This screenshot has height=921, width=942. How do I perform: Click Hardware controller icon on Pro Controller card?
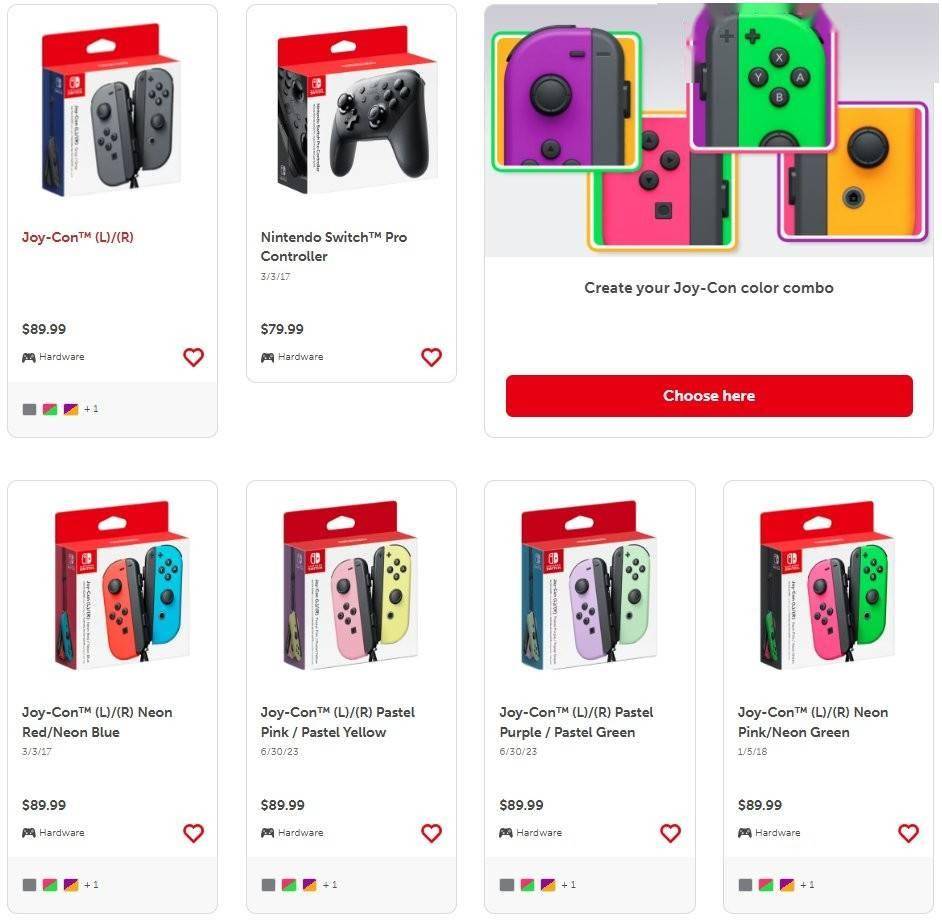[x=267, y=357]
